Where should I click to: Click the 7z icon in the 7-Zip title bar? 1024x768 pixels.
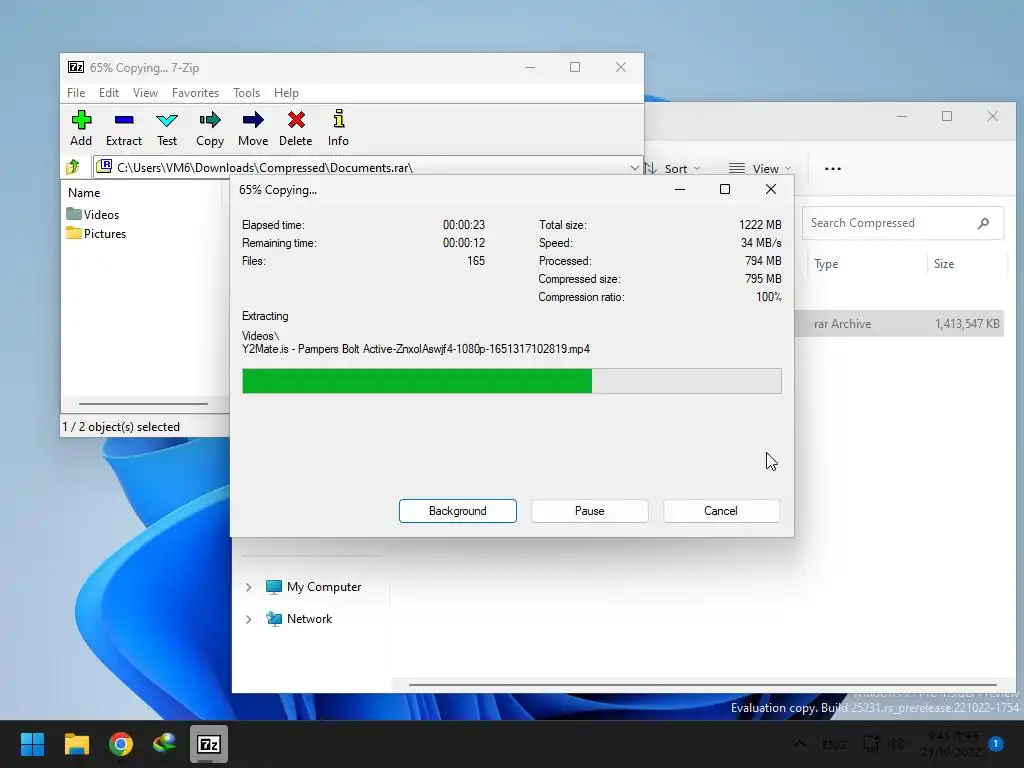point(76,67)
